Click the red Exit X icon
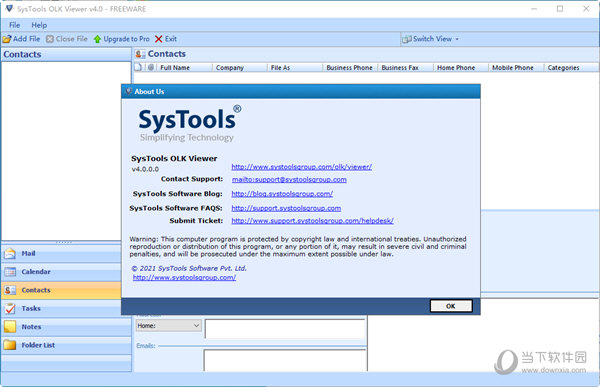The image size is (600, 387). click(x=159, y=39)
